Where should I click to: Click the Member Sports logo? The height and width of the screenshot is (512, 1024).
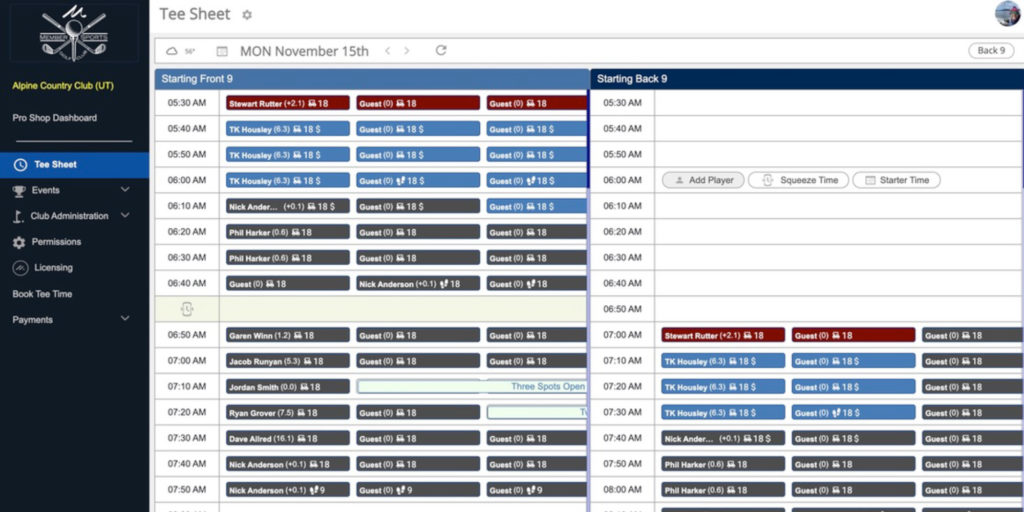pyautogui.click(x=74, y=34)
